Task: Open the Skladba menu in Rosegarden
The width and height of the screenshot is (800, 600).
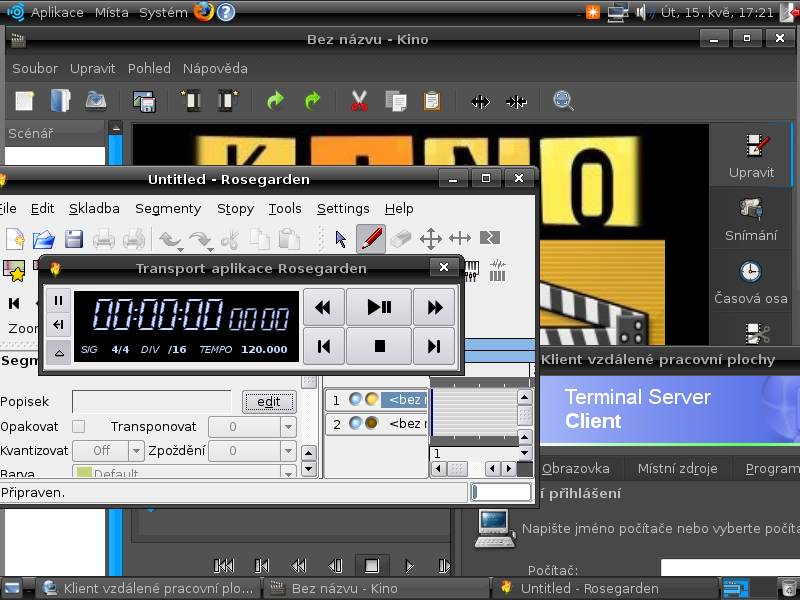Action: click(x=94, y=209)
